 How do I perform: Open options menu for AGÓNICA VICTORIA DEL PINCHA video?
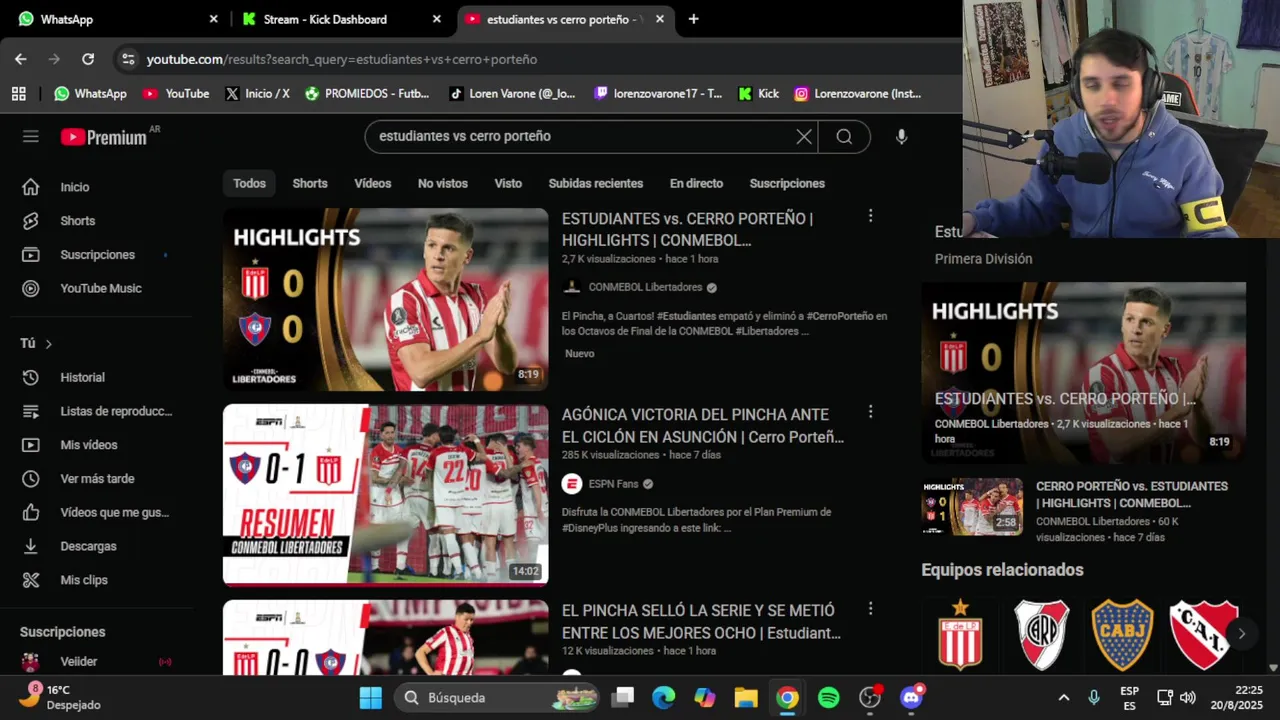[870, 412]
